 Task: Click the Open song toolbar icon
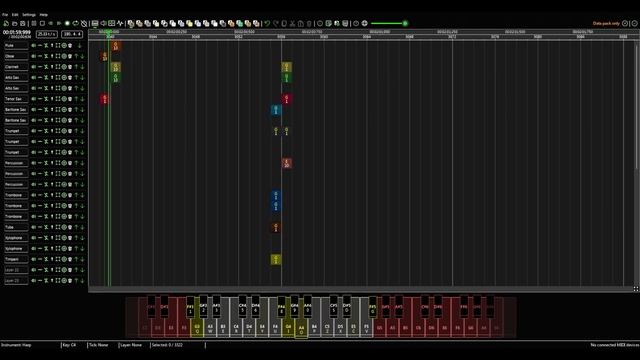pyautogui.click(x=14, y=23)
